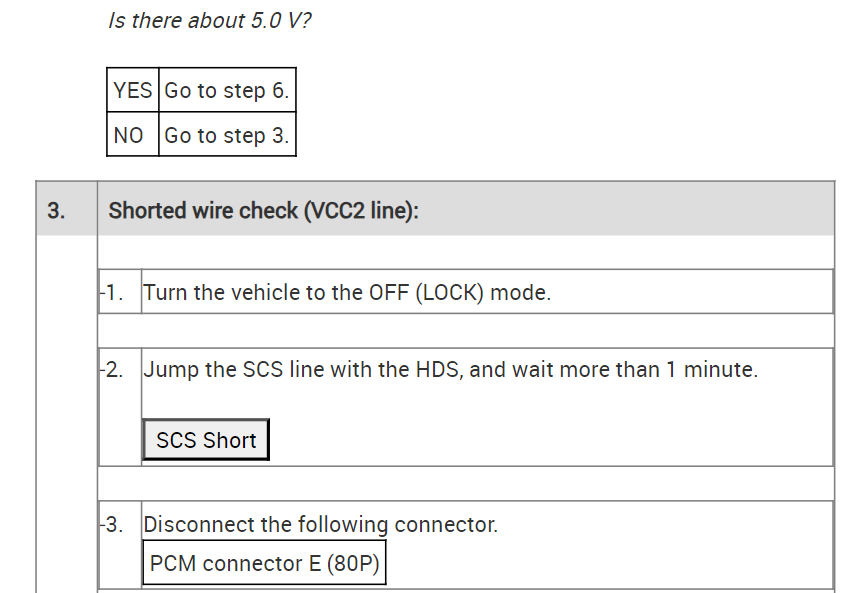Viewport: 847px width, 593px height.
Task: Click substep -2. number marker
Action: [x=113, y=370]
